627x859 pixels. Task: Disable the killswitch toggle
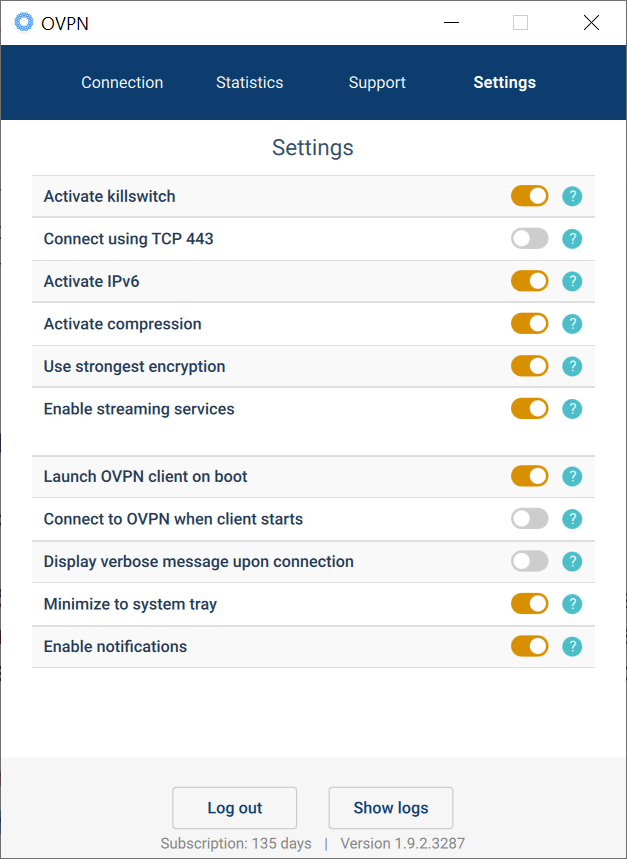click(529, 196)
